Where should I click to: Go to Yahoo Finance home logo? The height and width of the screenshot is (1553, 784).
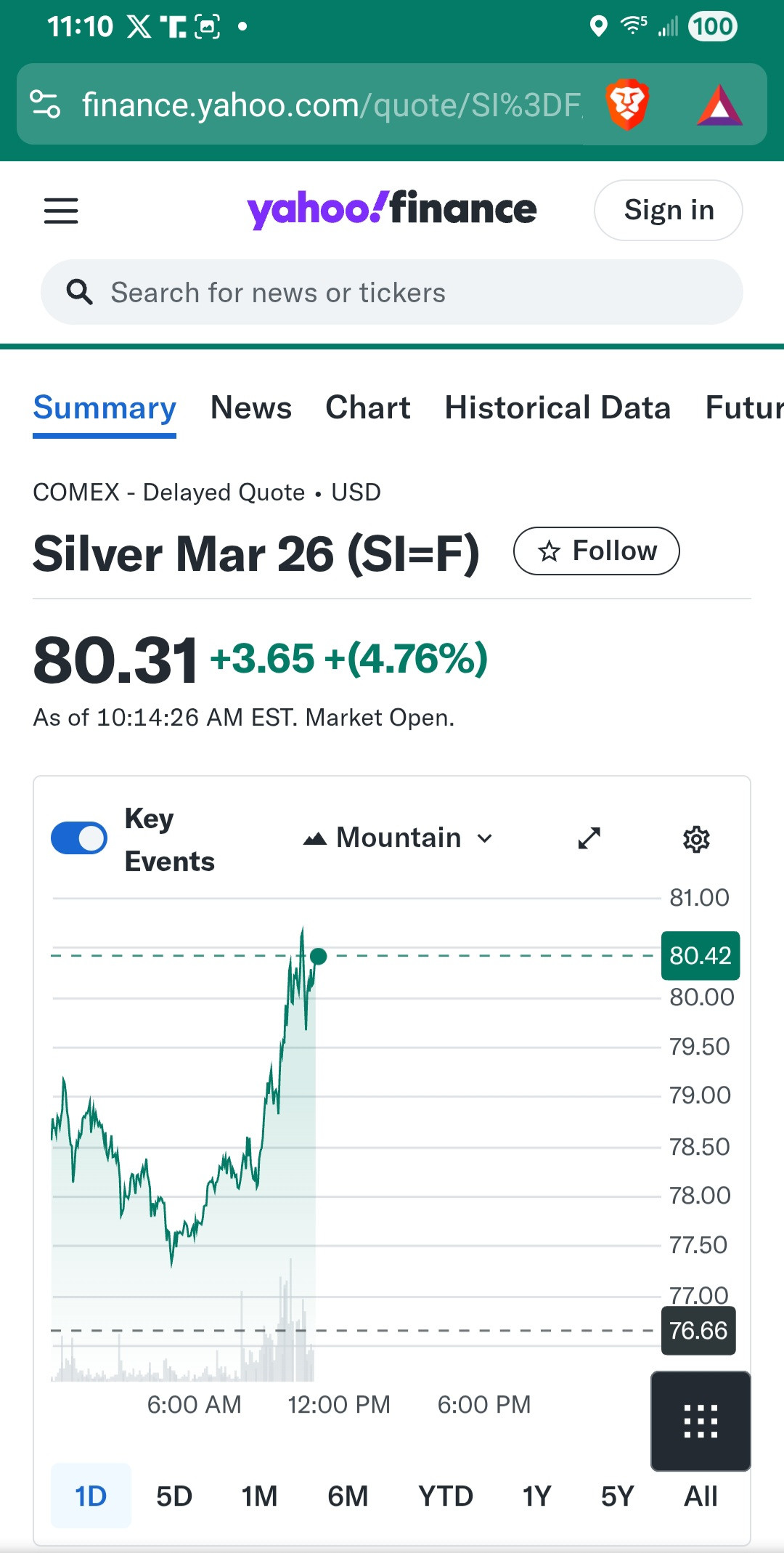(x=391, y=209)
